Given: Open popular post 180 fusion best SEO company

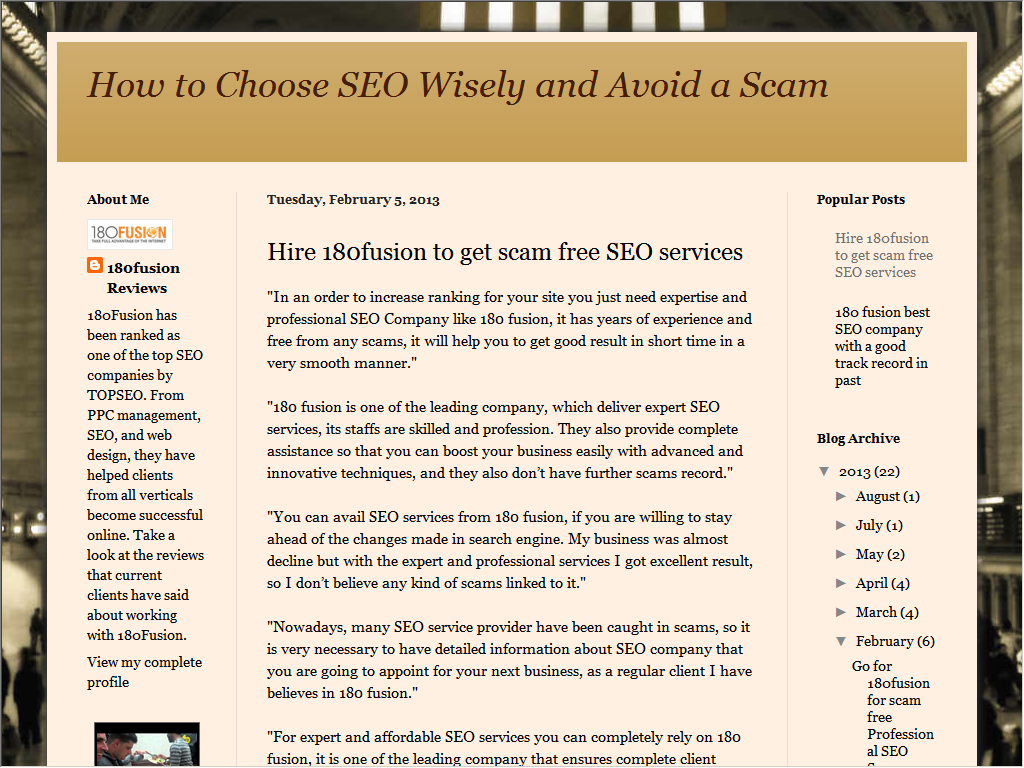Looking at the screenshot, I should (x=882, y=346).
